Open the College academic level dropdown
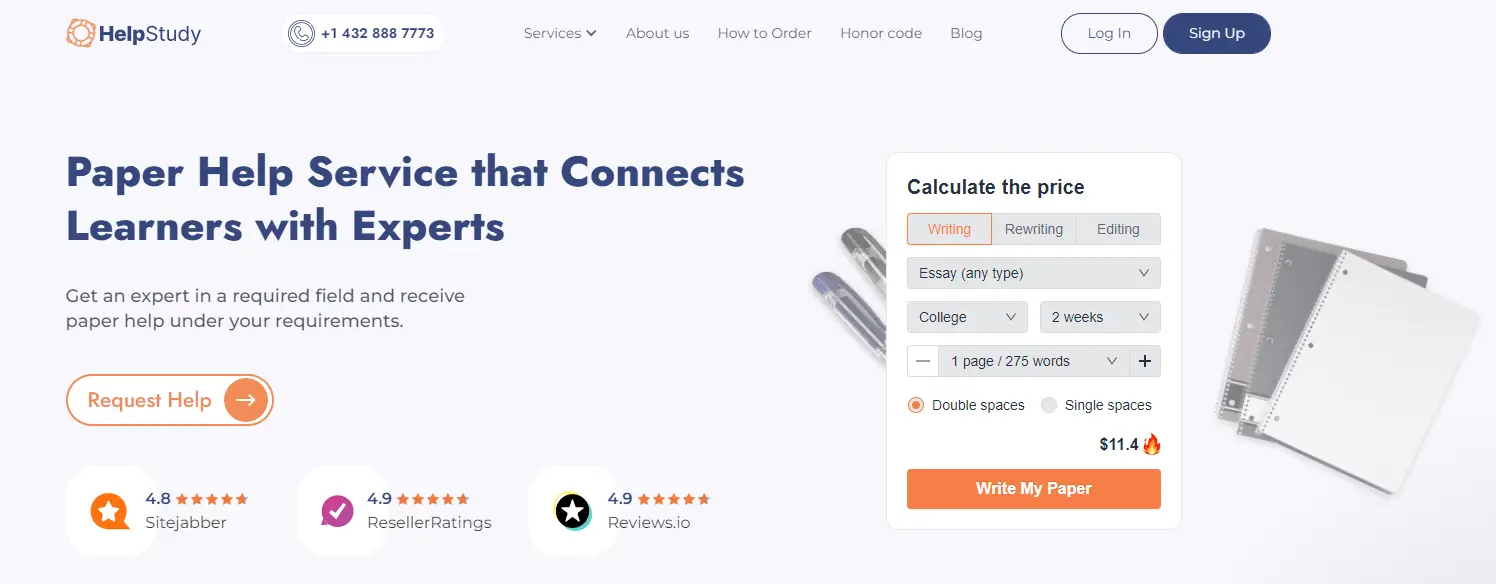 point(966,317)
